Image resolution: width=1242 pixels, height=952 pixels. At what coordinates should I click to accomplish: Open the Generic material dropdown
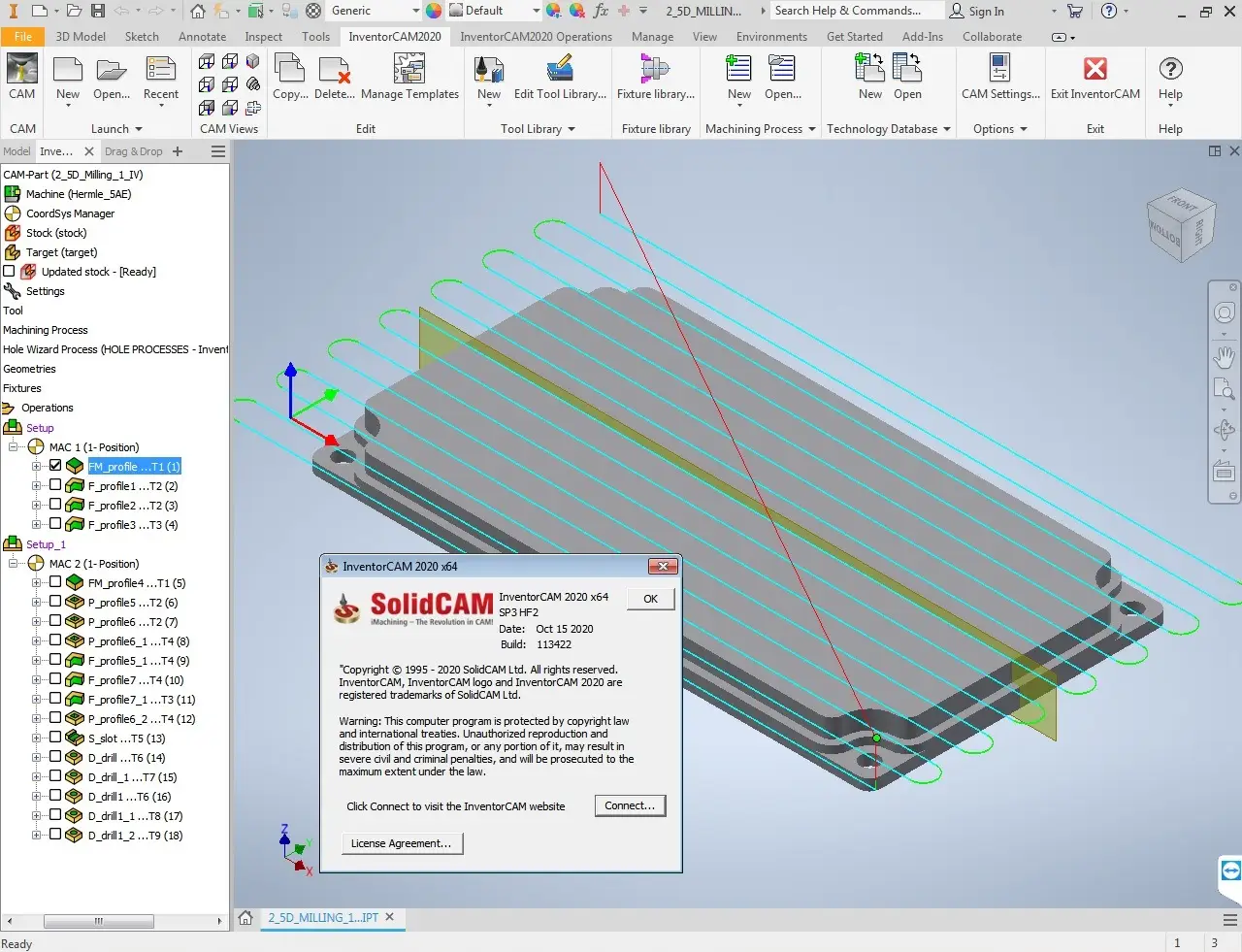[x=416, y=11]
